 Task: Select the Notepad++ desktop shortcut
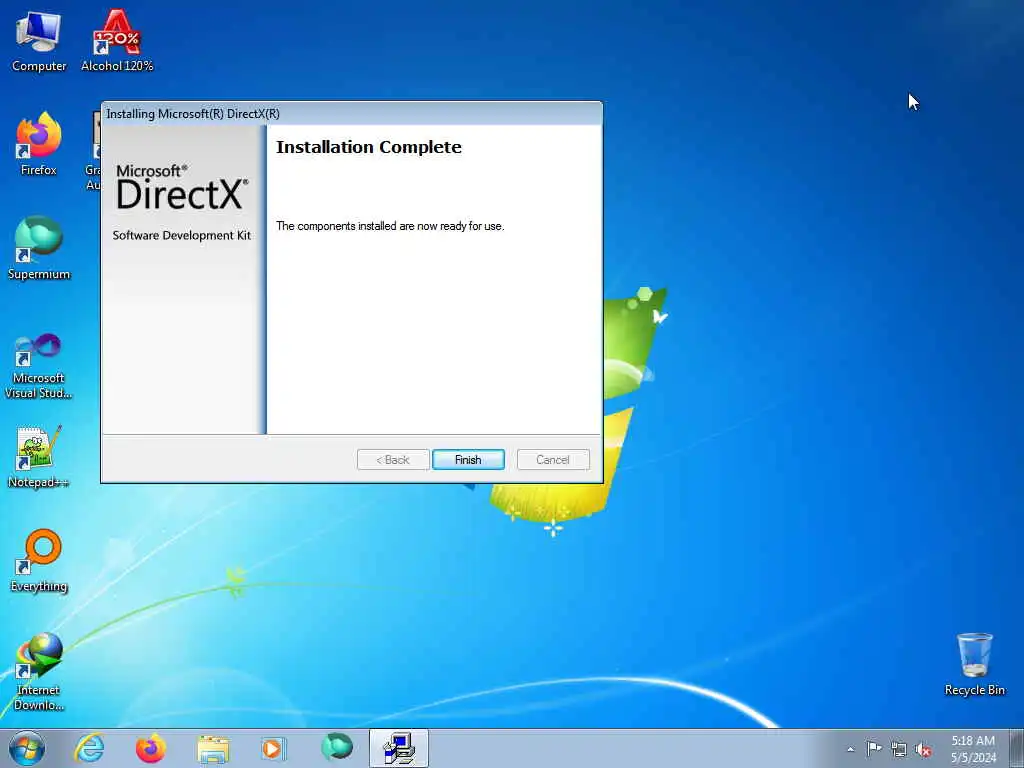pyautogui.click(x=39, y=457)
